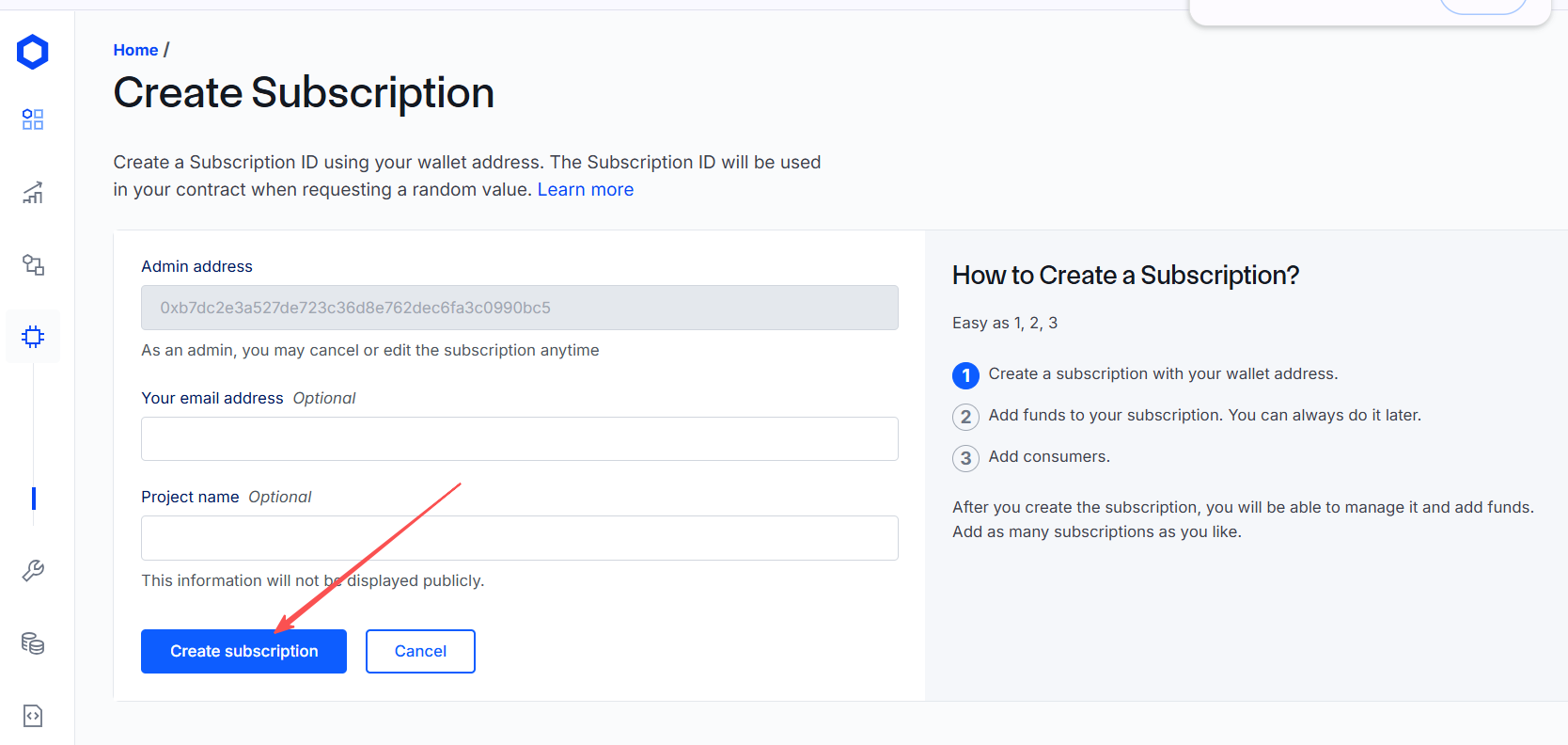Click the Chainlink hexagon logo

(33, 52)
